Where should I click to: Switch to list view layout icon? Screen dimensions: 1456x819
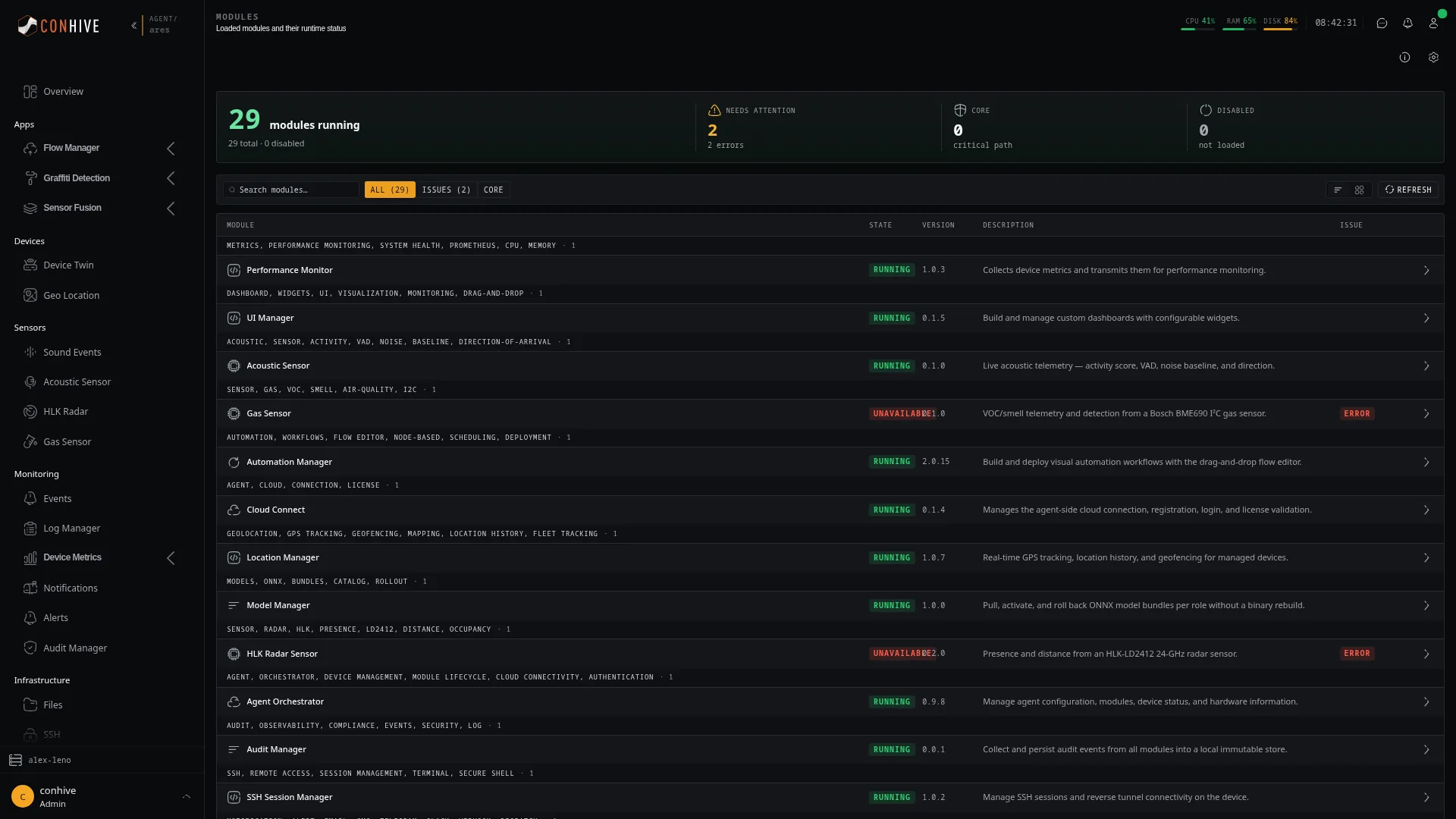pos(1338,190)
